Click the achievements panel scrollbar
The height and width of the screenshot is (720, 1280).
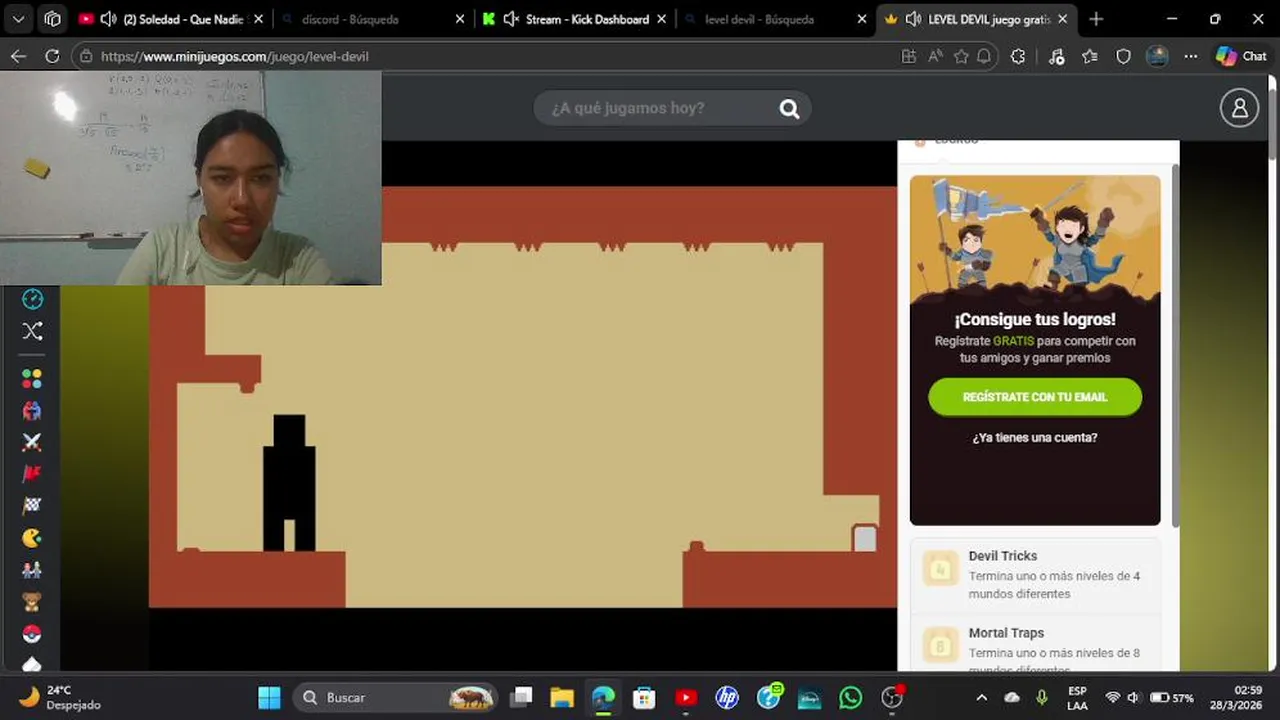click(1175, 345)
